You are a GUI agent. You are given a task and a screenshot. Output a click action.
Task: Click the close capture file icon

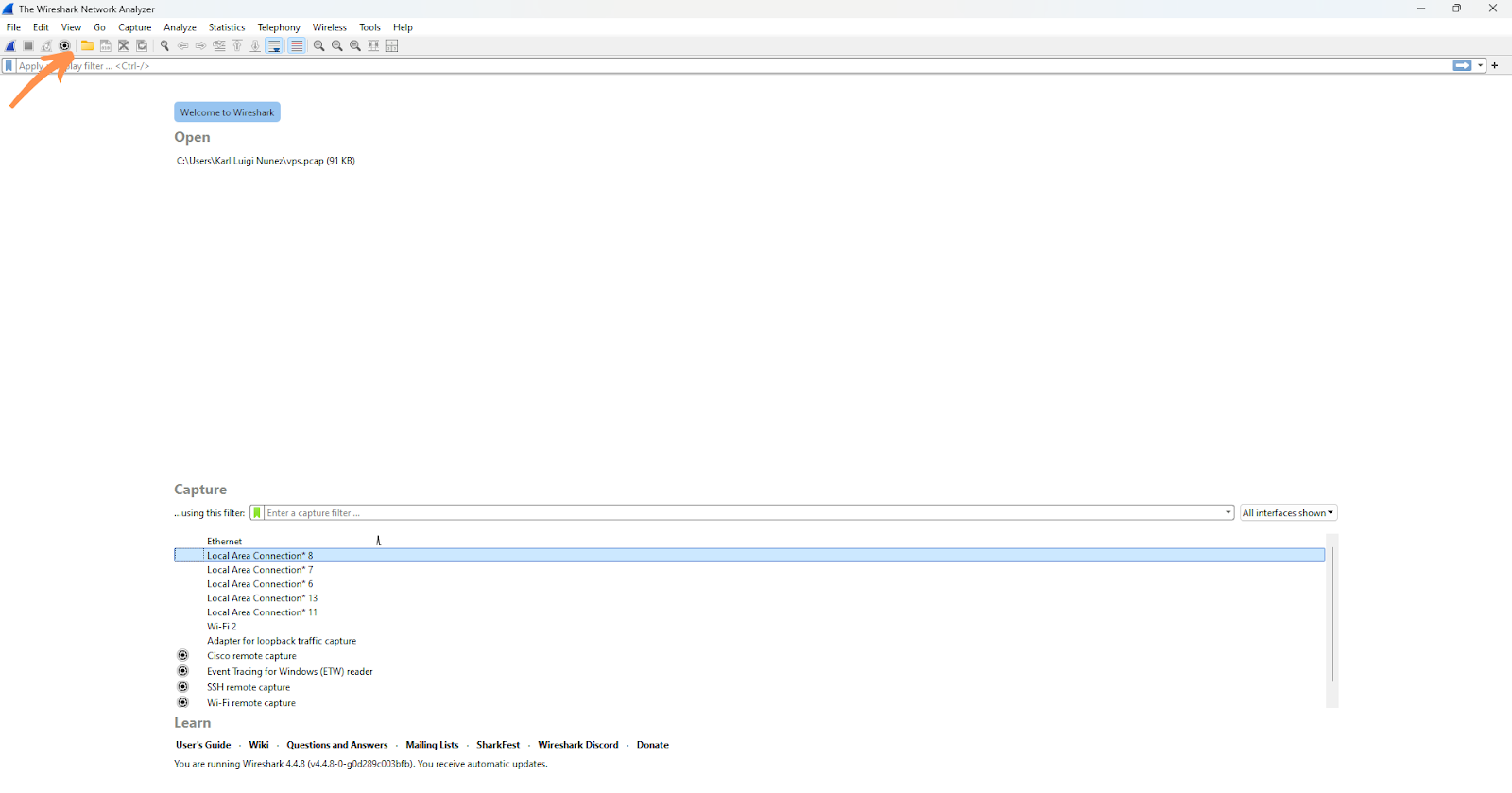click(x=124, y=45)
